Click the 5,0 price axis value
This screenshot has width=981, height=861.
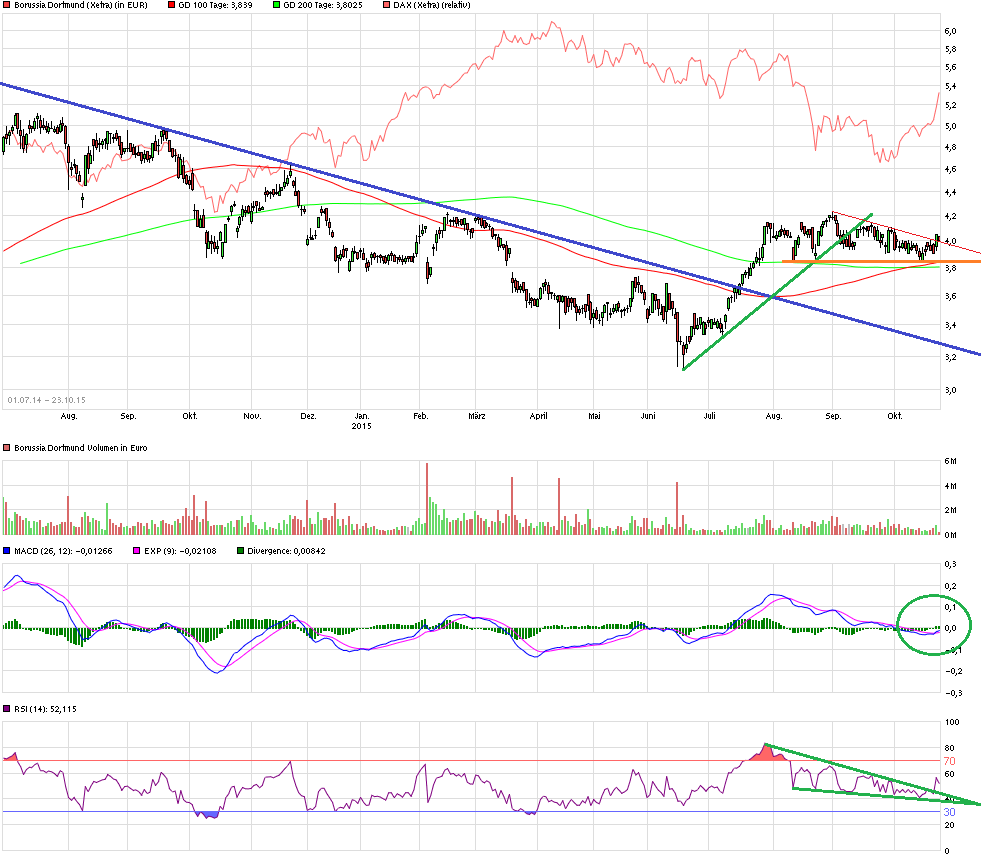point(950,126)
